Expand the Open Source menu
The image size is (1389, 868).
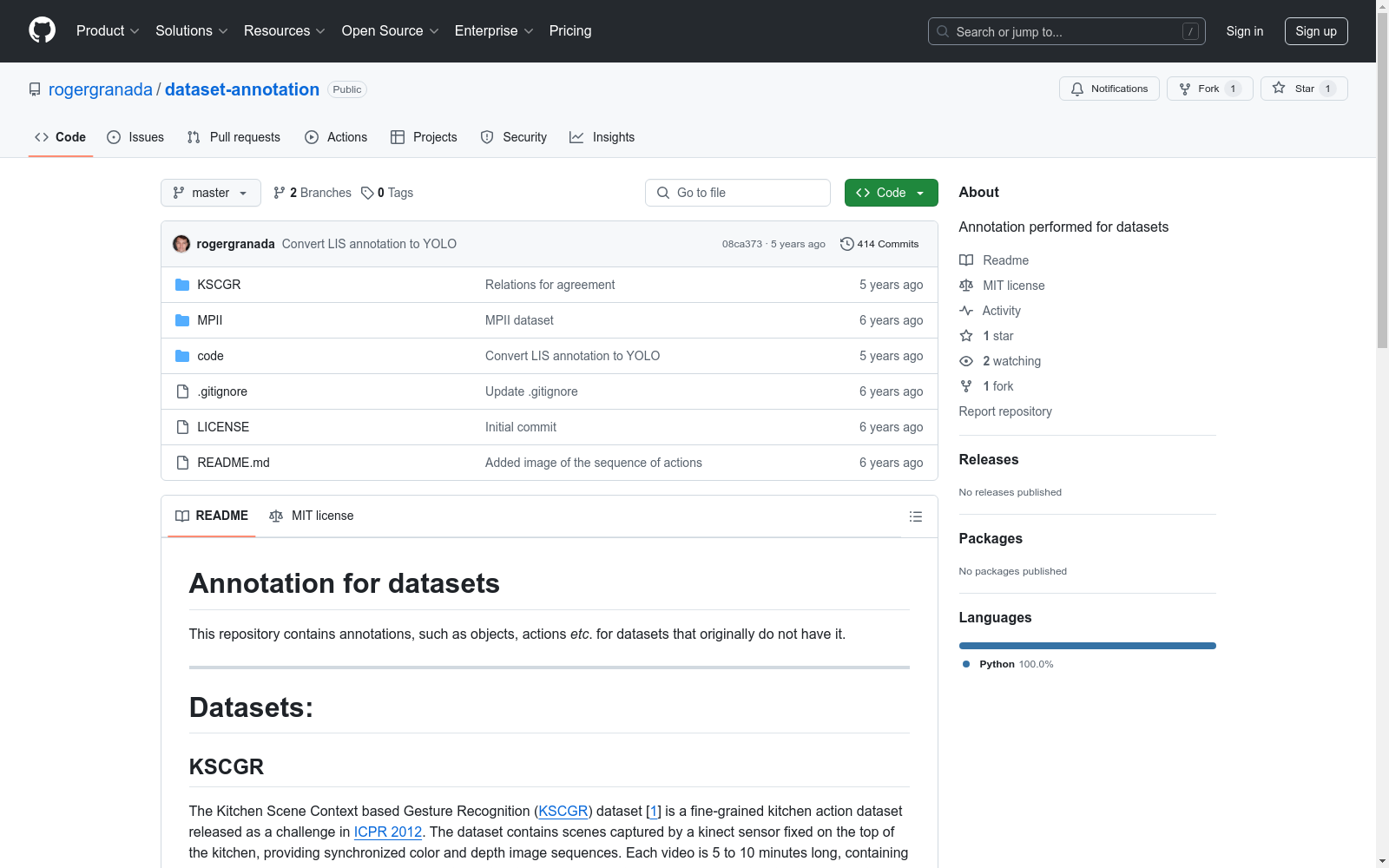(391, 30)
